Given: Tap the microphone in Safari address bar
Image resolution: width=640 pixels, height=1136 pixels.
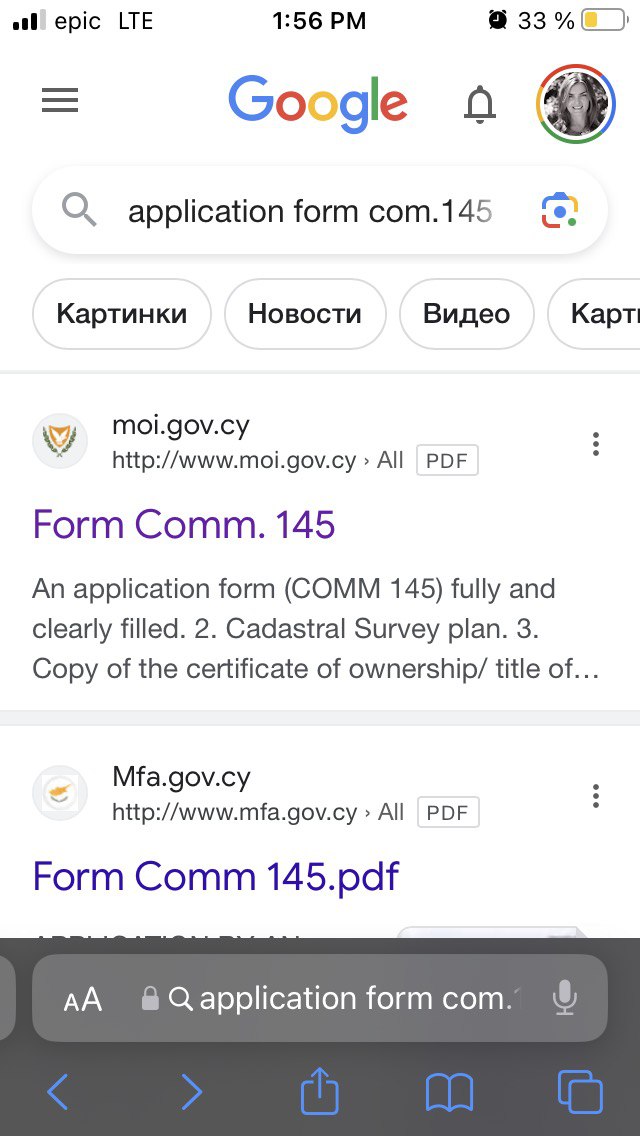Looking at the screenshot, I should pyautogui.click(x=565, y=997).
